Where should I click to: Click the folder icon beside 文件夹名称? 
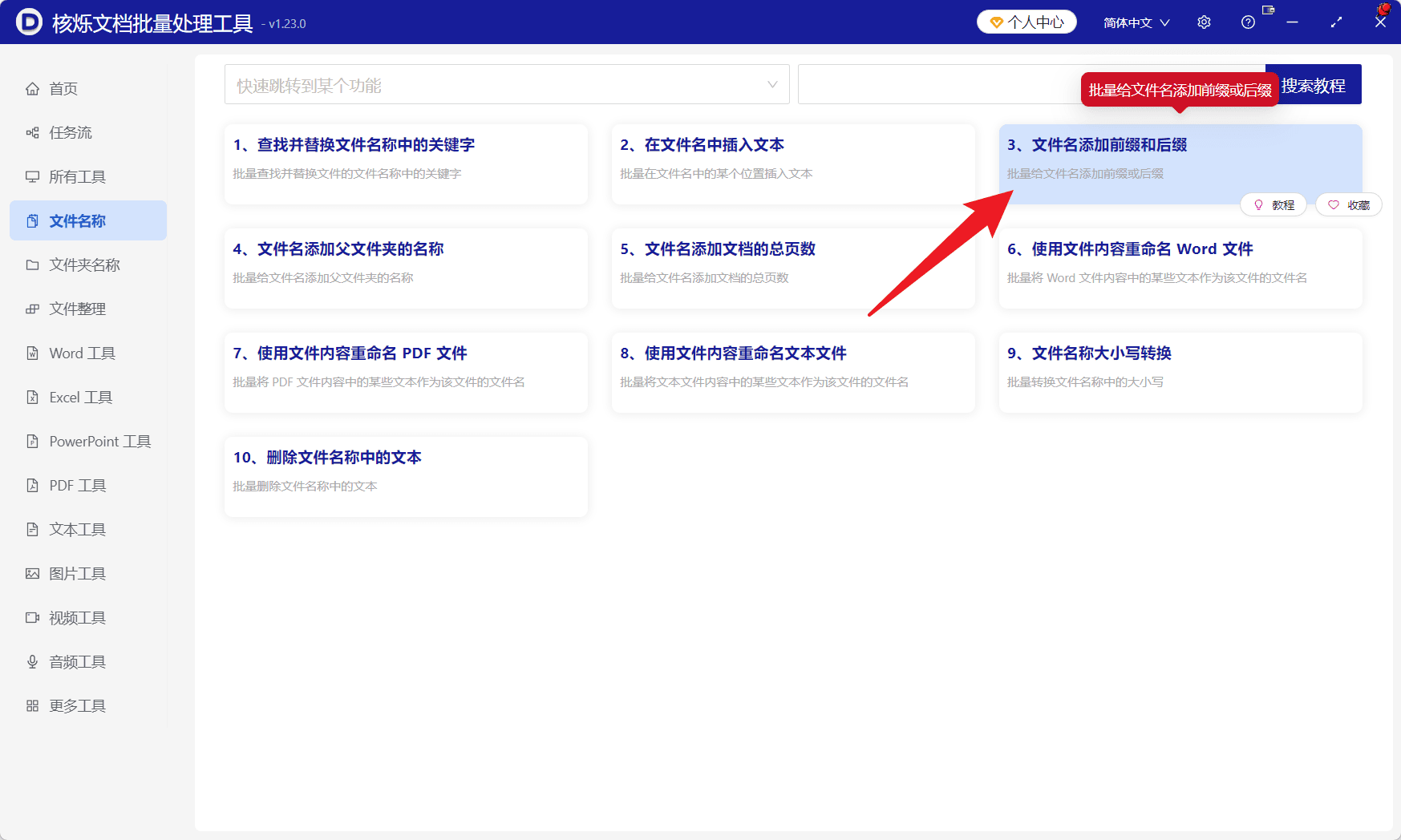(32, 265)
